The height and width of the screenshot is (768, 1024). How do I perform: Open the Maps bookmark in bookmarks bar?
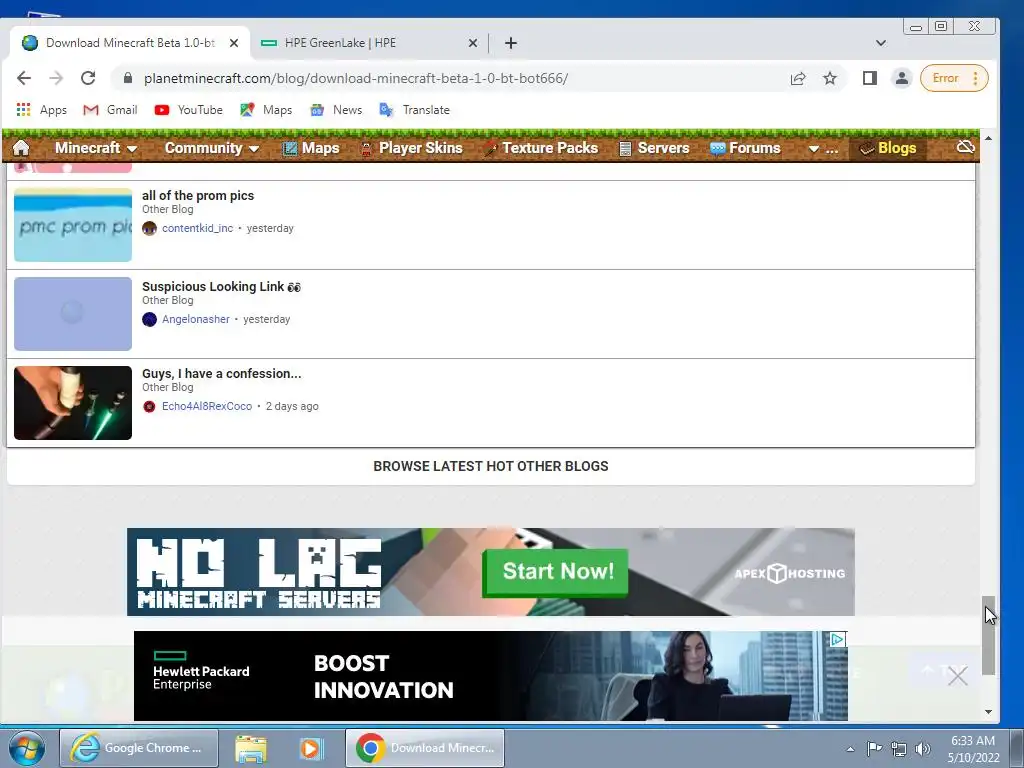pos(266,110)
